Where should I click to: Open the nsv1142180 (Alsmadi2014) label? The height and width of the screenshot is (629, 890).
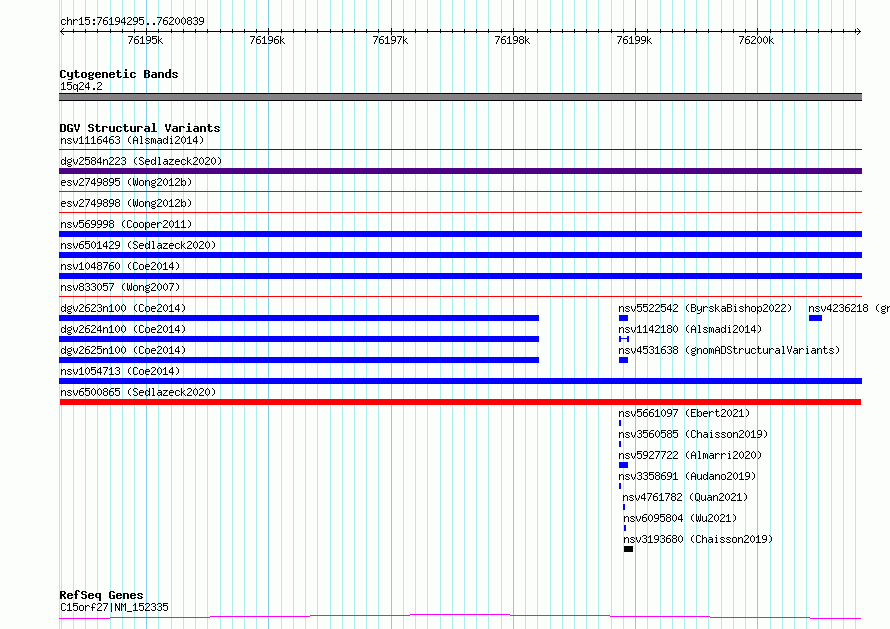point(690,329)
